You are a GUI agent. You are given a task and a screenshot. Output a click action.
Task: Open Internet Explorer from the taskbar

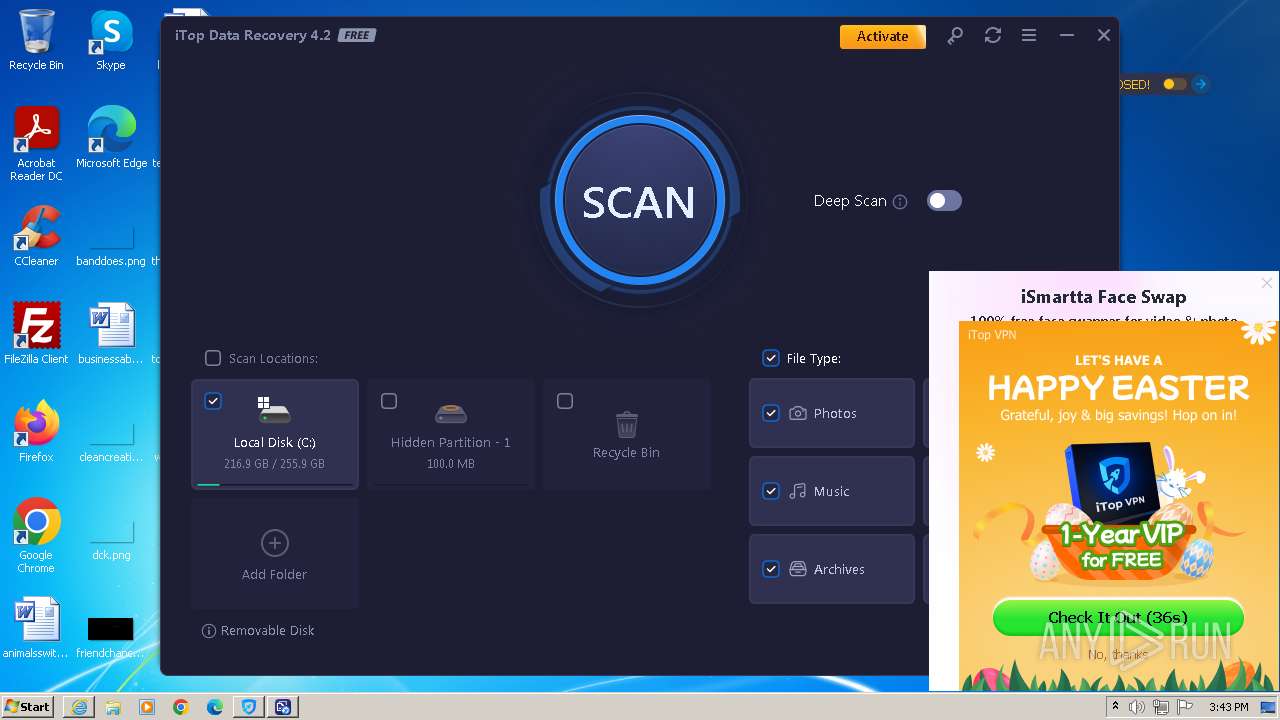(x=79, y=707)
